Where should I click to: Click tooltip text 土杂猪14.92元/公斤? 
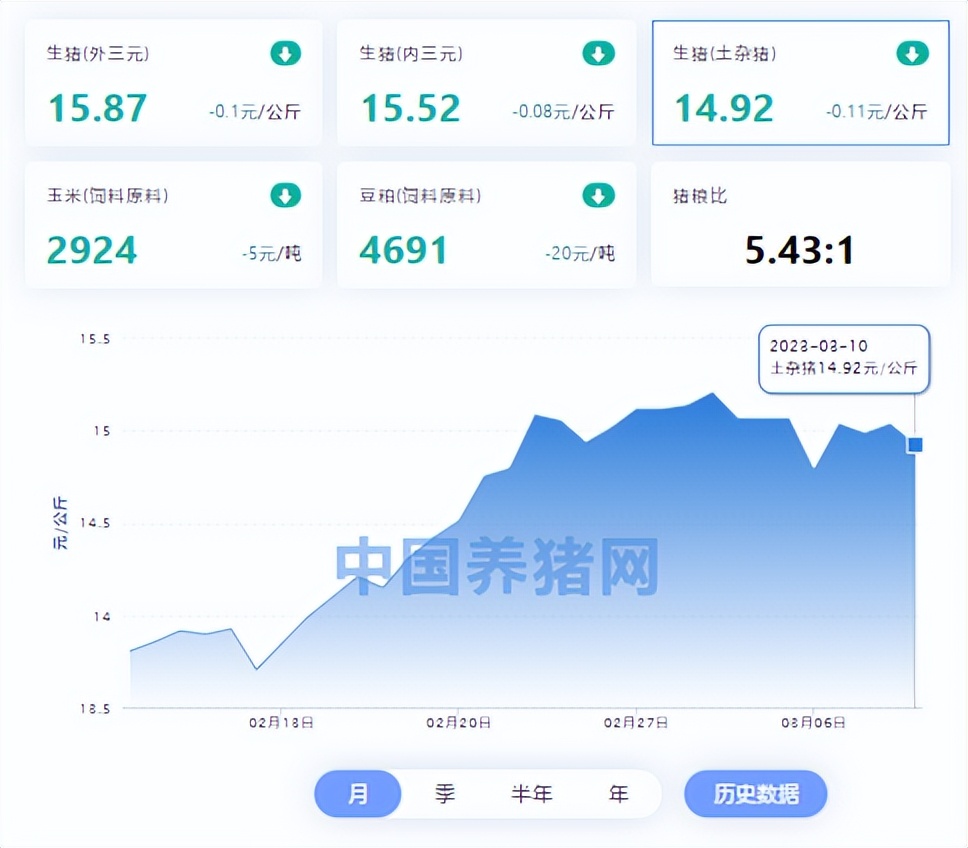(x=843, y=368)
